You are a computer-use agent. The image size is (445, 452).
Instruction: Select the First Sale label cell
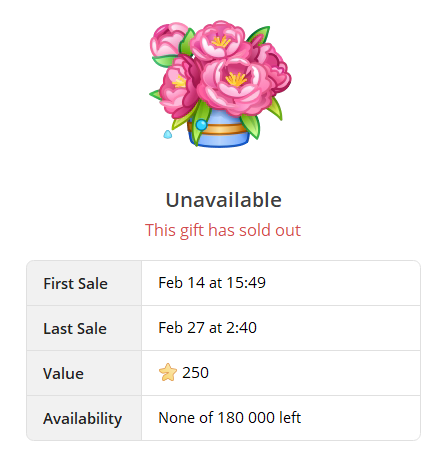(x=84, y=283)
